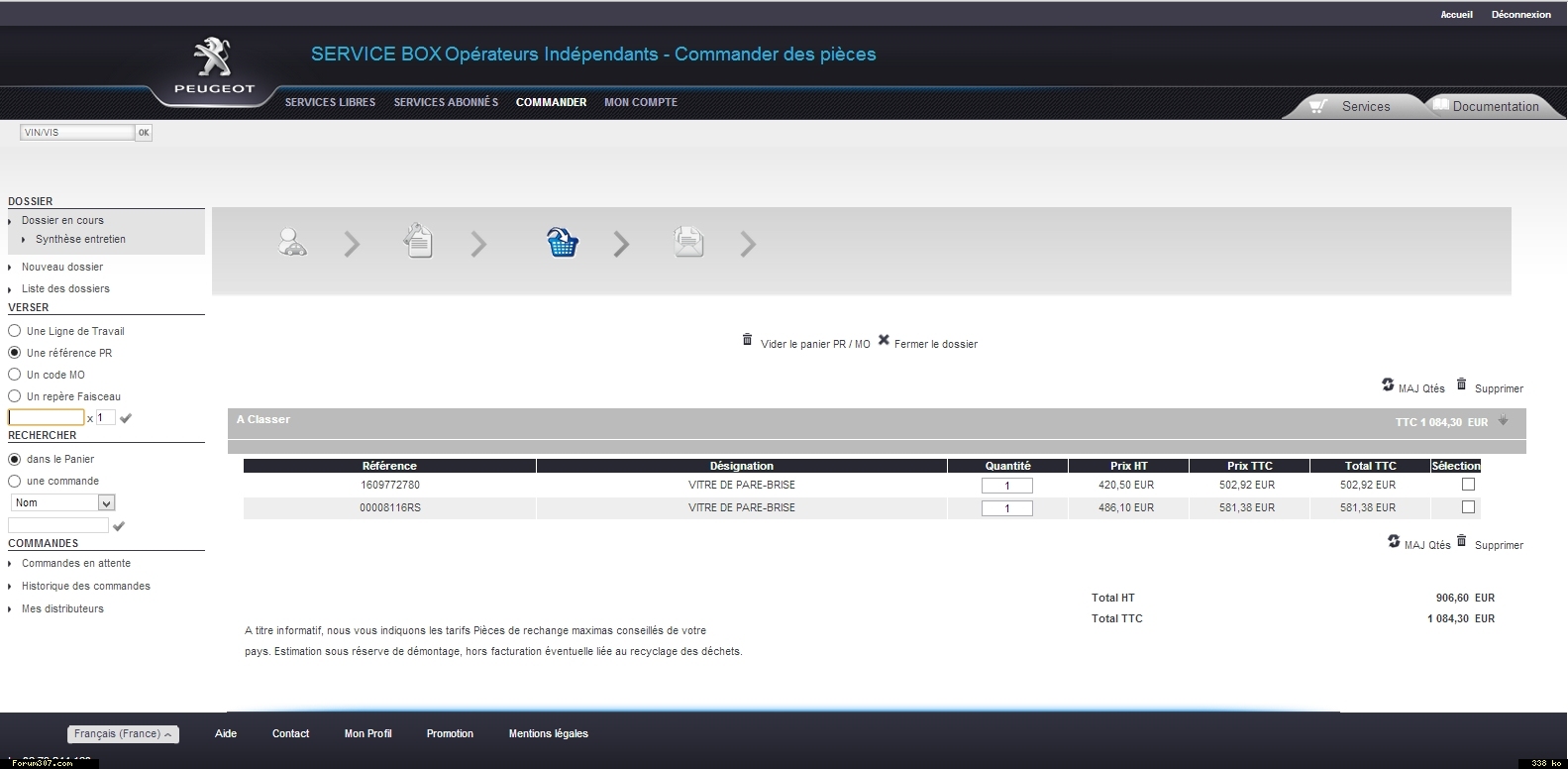This screenshot has height=769, width=1568.
Task: Collapse the 'A Classer' section arrow
Action: [x=1503, y=421]
